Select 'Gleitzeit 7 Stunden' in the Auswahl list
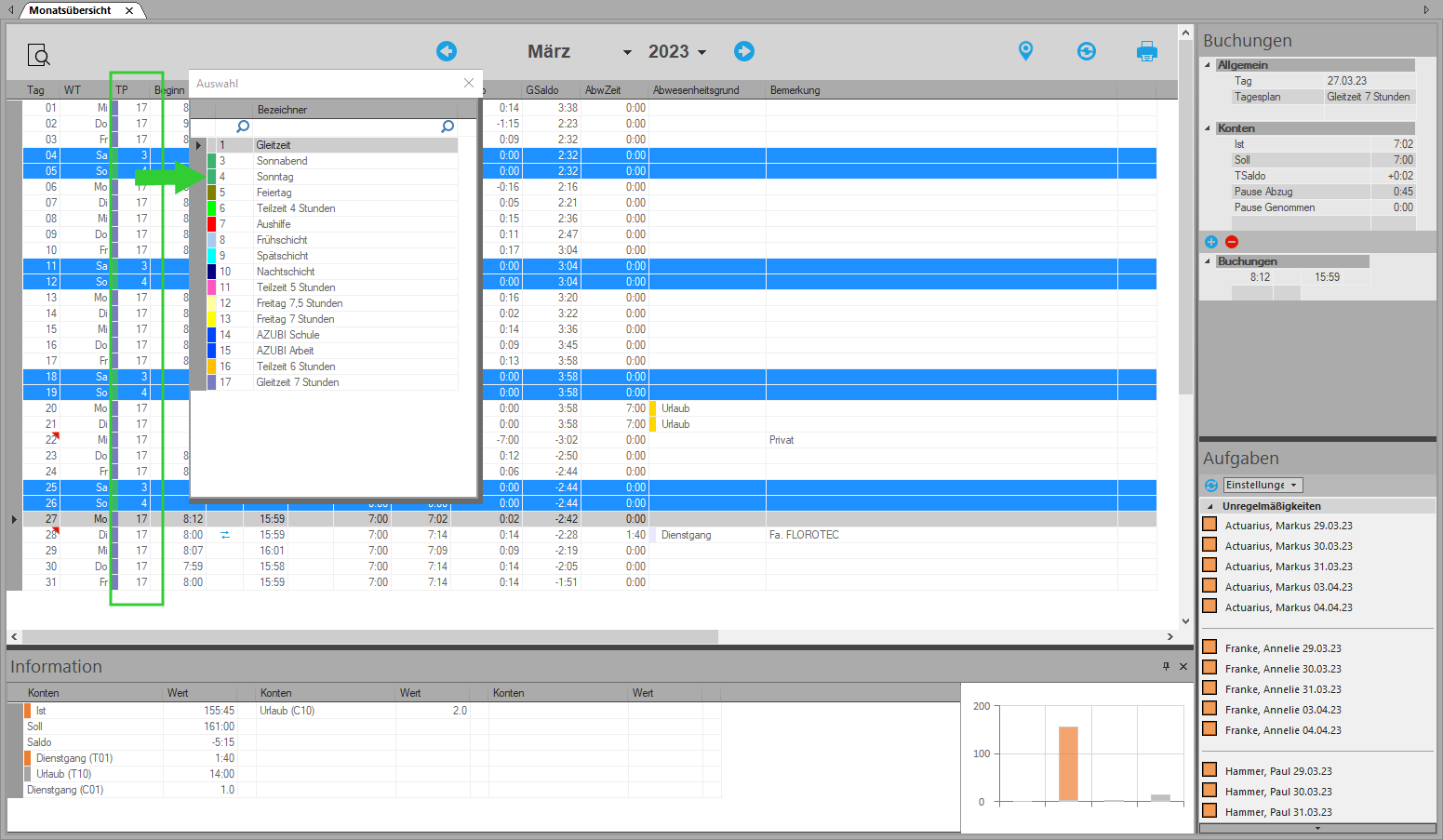This screenshot has height=840, width=1443. point(298,382)
